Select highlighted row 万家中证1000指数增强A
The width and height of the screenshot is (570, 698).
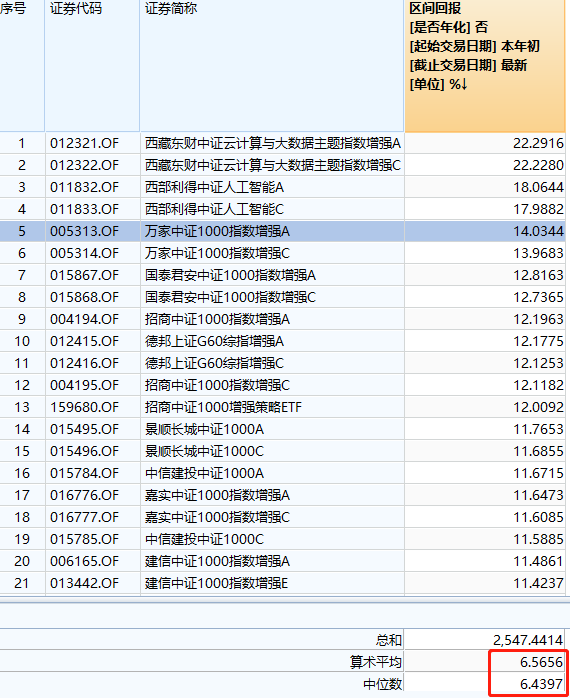coord(283,231)
